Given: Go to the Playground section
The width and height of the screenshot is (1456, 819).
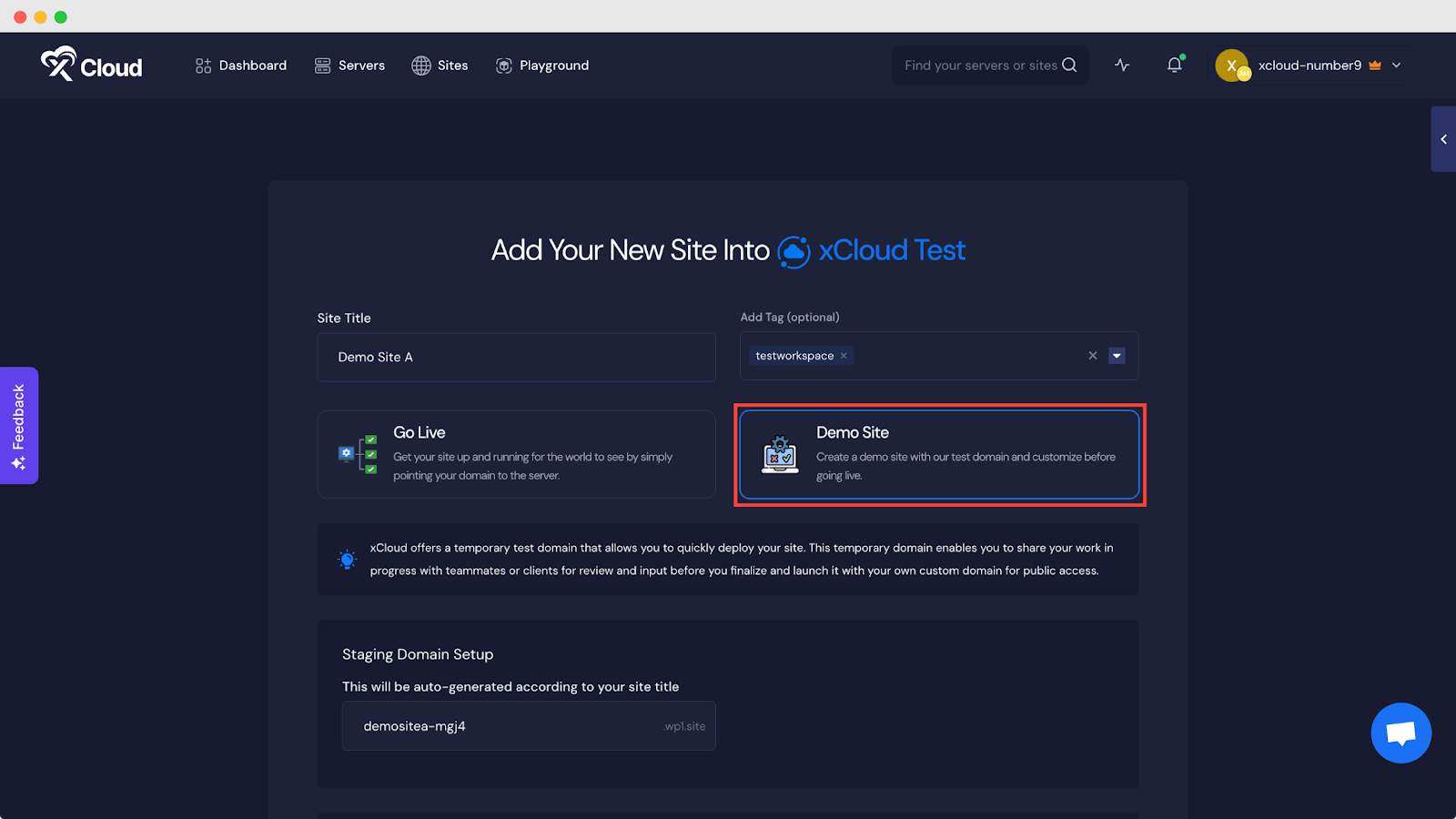Looking at the screenshot, I should (542, 65).
